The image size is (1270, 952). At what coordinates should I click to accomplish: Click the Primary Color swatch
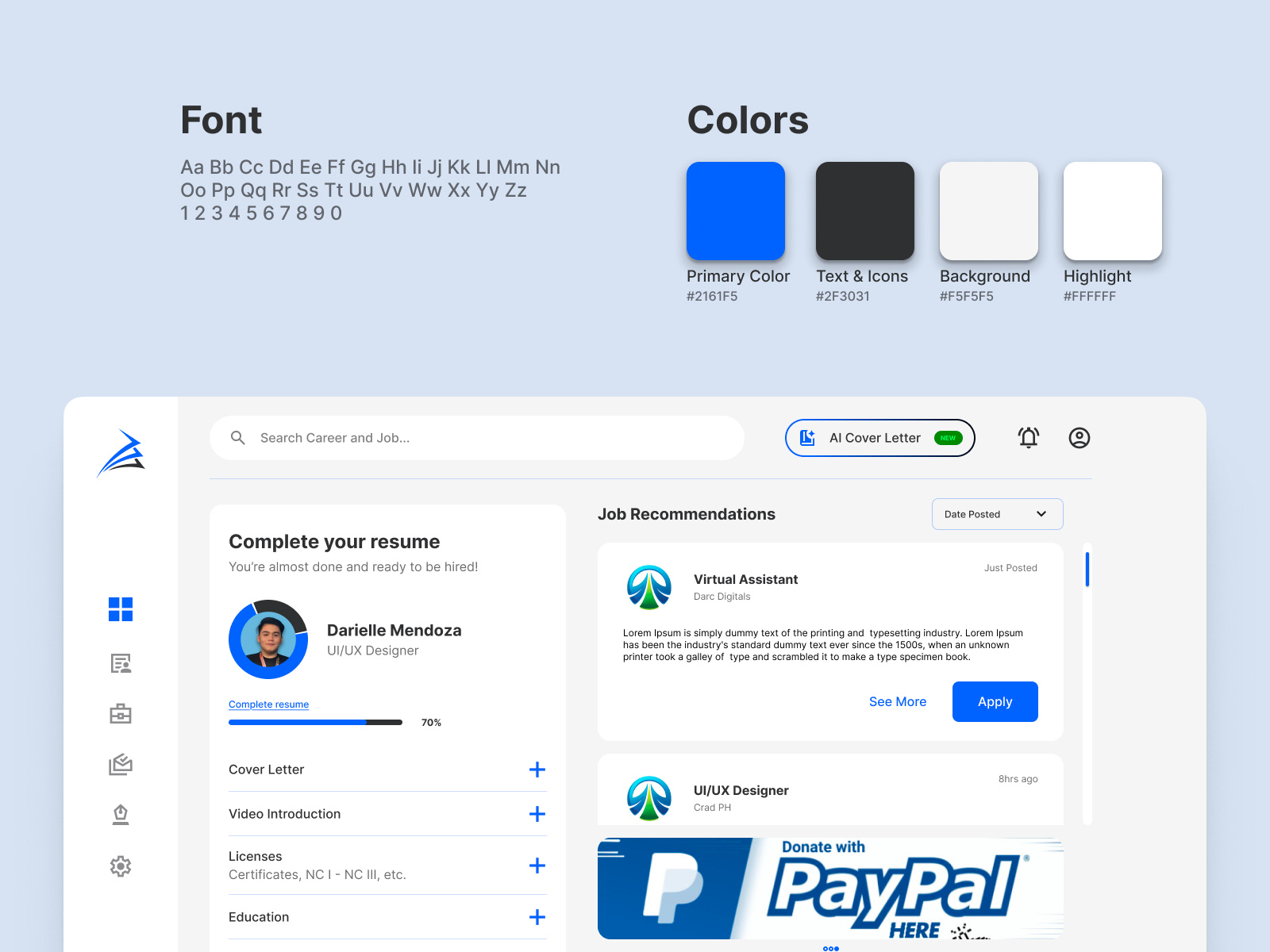tap(735, 210)
